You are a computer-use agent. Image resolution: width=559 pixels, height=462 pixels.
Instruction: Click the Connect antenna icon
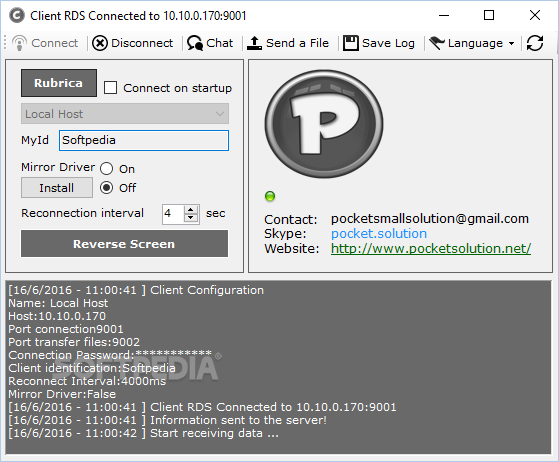click(19, 43)
